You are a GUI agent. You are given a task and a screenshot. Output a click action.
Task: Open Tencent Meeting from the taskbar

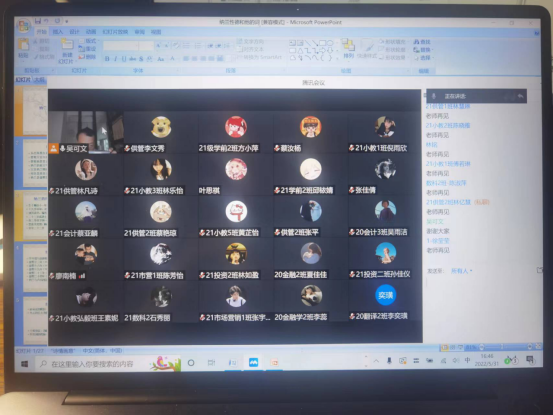coord(254,362)
